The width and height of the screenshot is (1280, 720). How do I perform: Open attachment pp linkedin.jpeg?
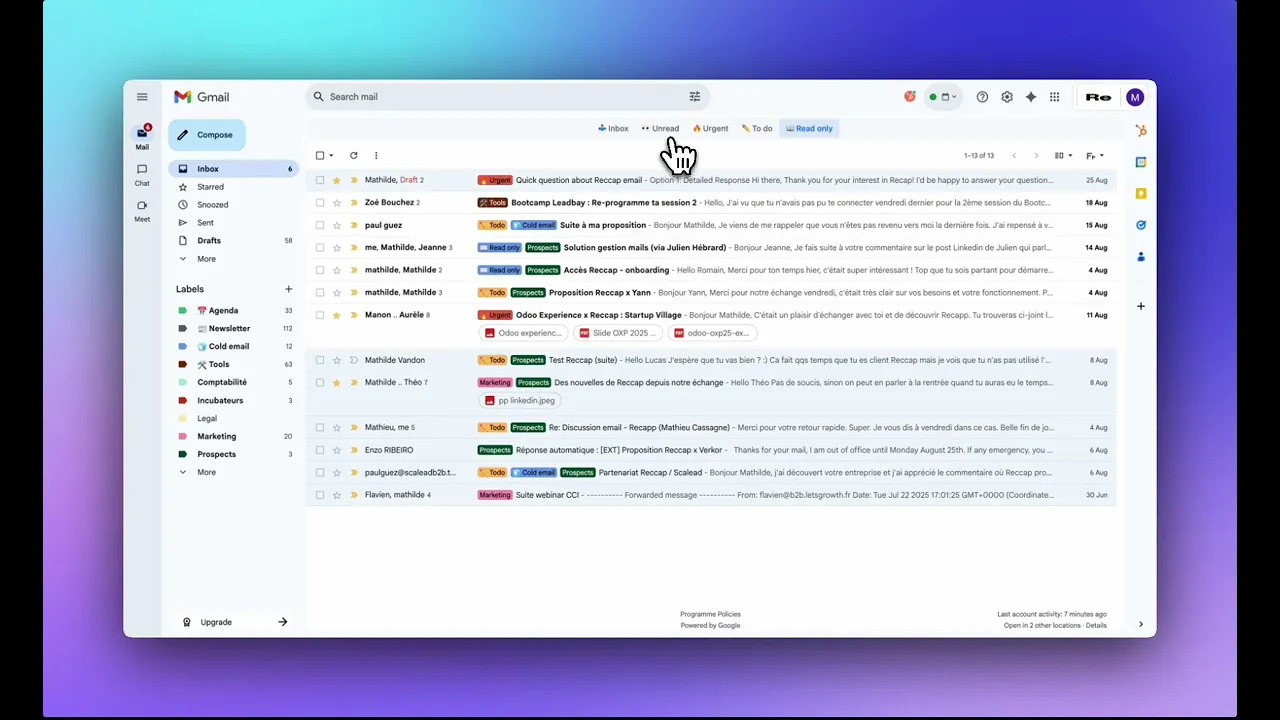519,401
